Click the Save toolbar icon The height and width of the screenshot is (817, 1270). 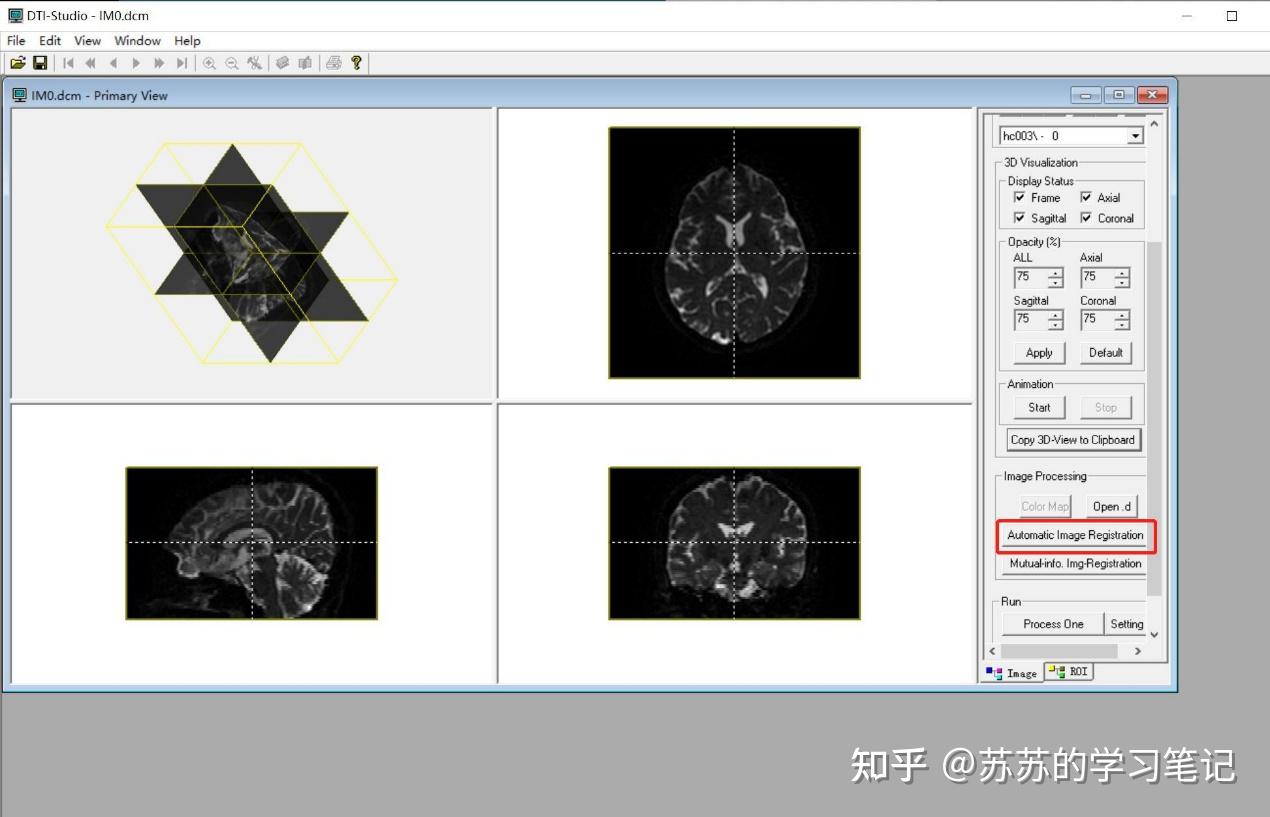coord(40,62)
